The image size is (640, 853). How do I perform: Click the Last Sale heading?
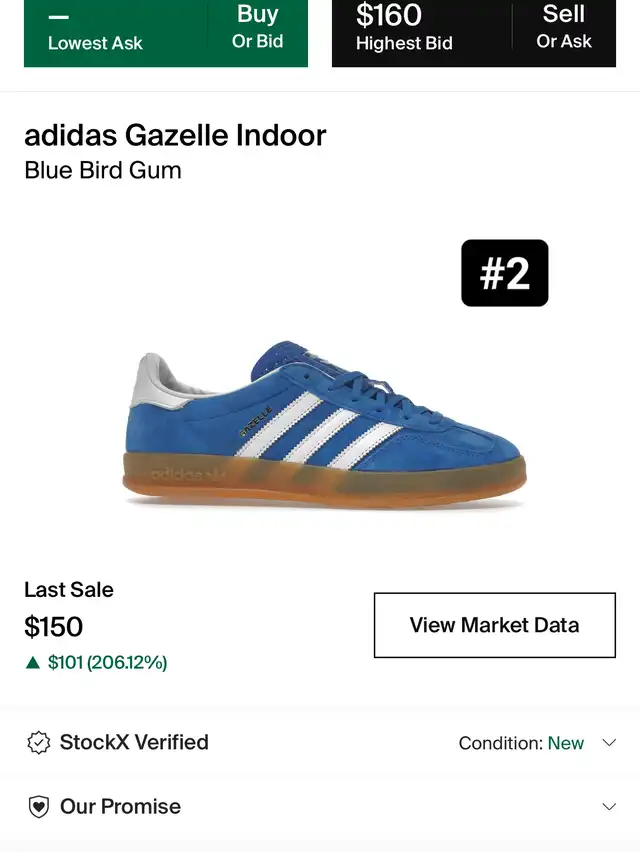[69, 590]
